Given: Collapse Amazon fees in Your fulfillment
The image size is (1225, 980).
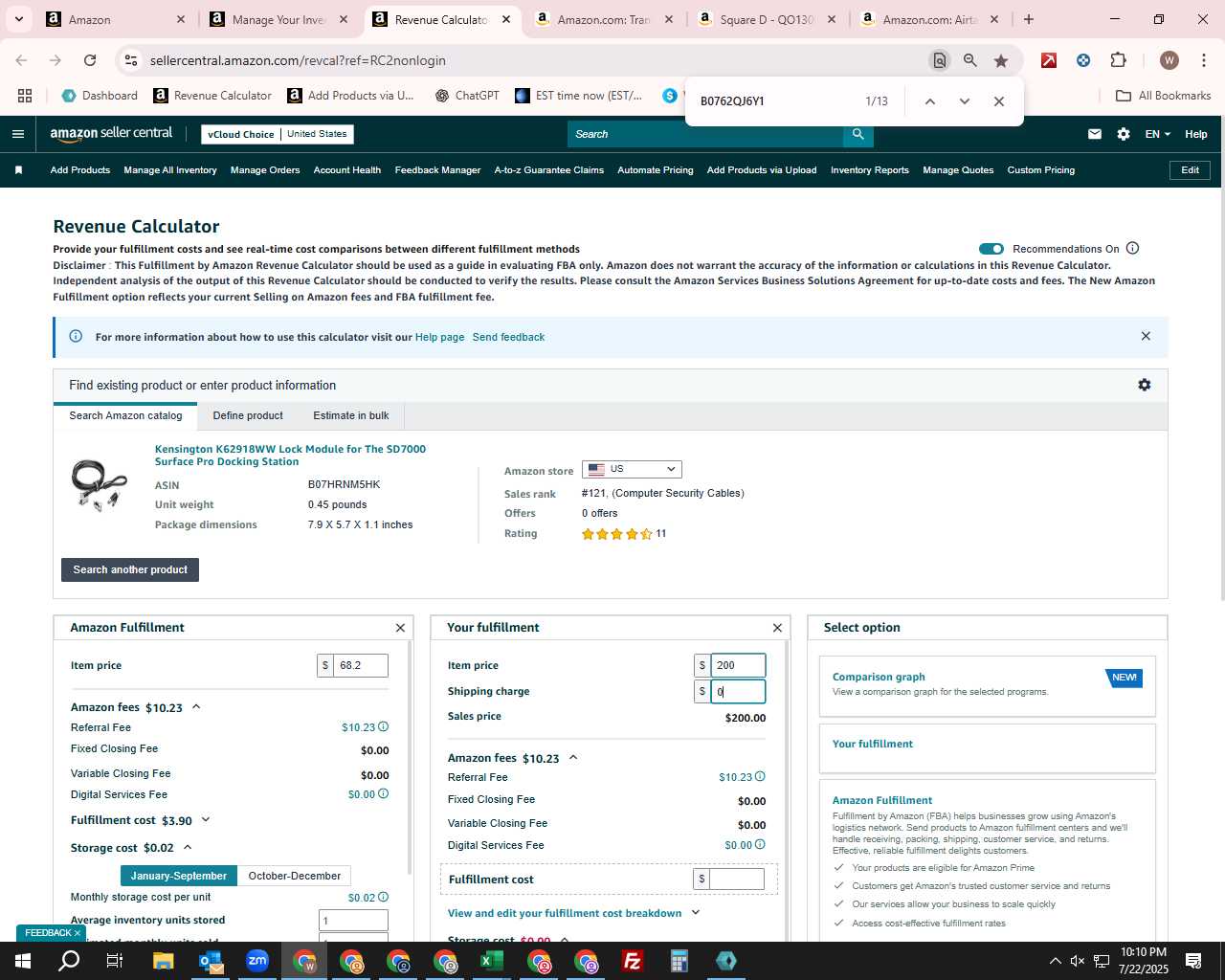Looking at the screenshot, I should (573, 757).
